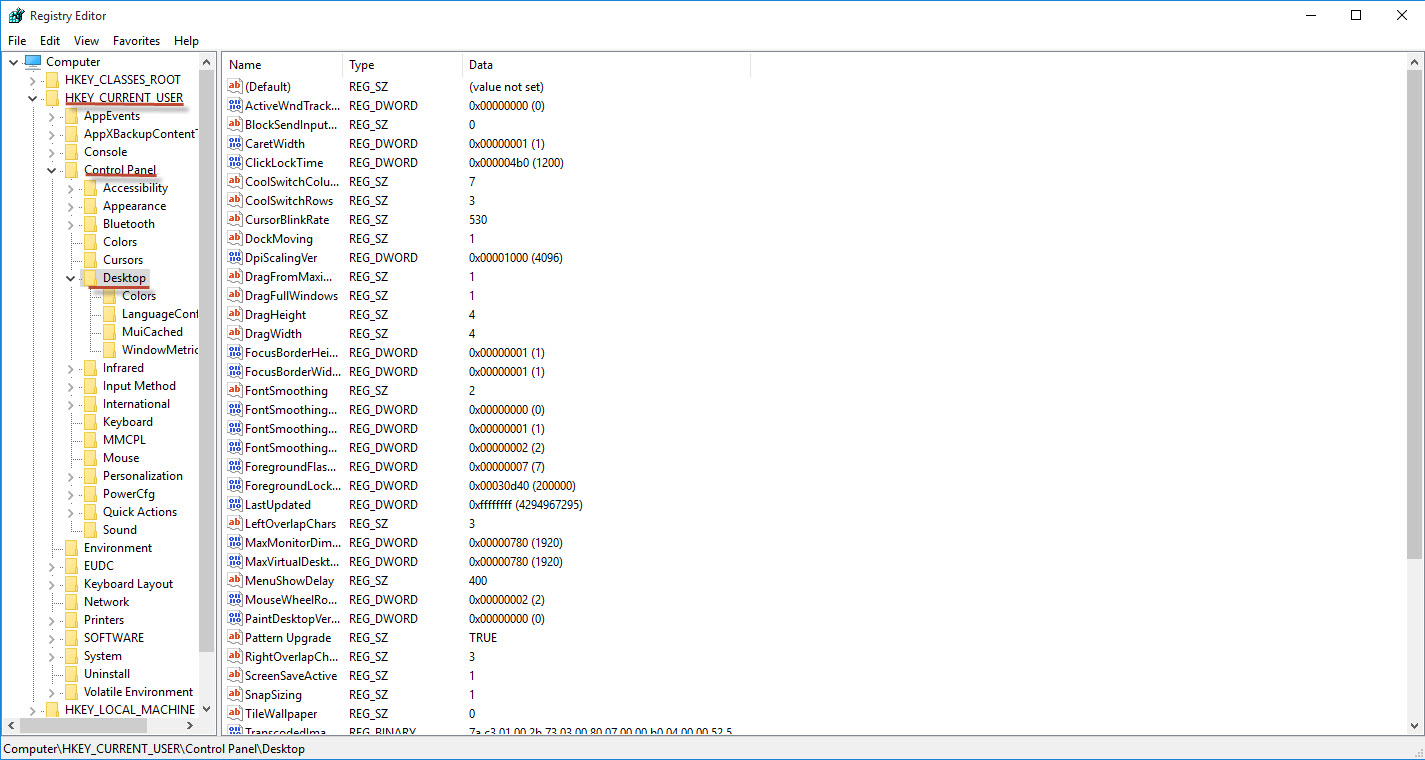Click the ab icon beside FontSmoothing

pos(234,390)
